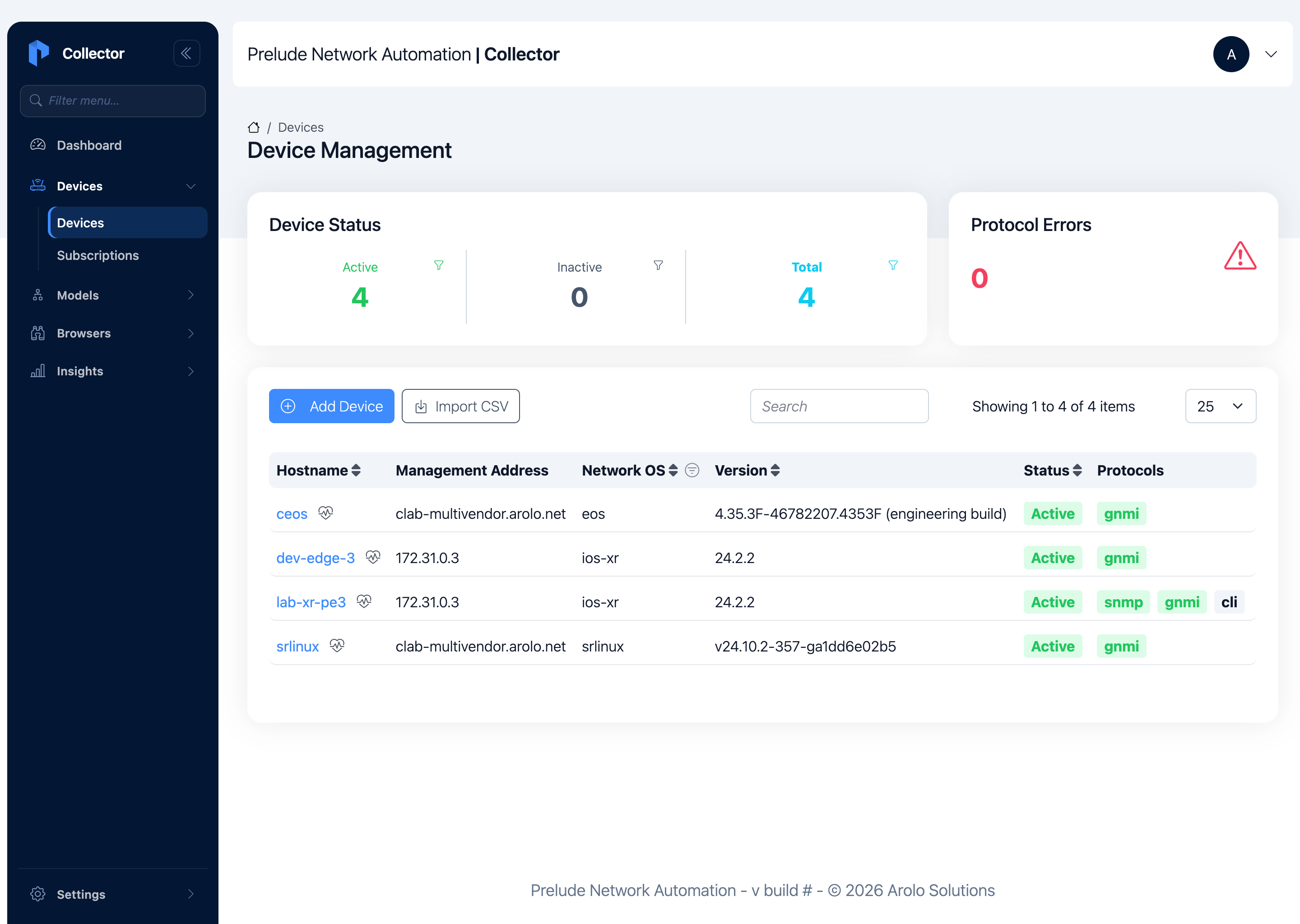The height and width of the screenshot is (924, 1300).
Task: Filter devices by Inactive status funnel
Action: click(658, 266)
